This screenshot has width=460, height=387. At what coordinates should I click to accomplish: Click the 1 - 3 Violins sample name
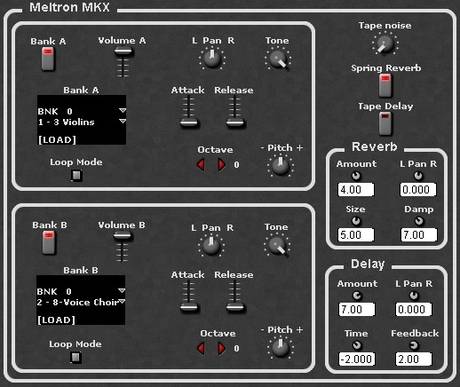(x=66, y=122)
